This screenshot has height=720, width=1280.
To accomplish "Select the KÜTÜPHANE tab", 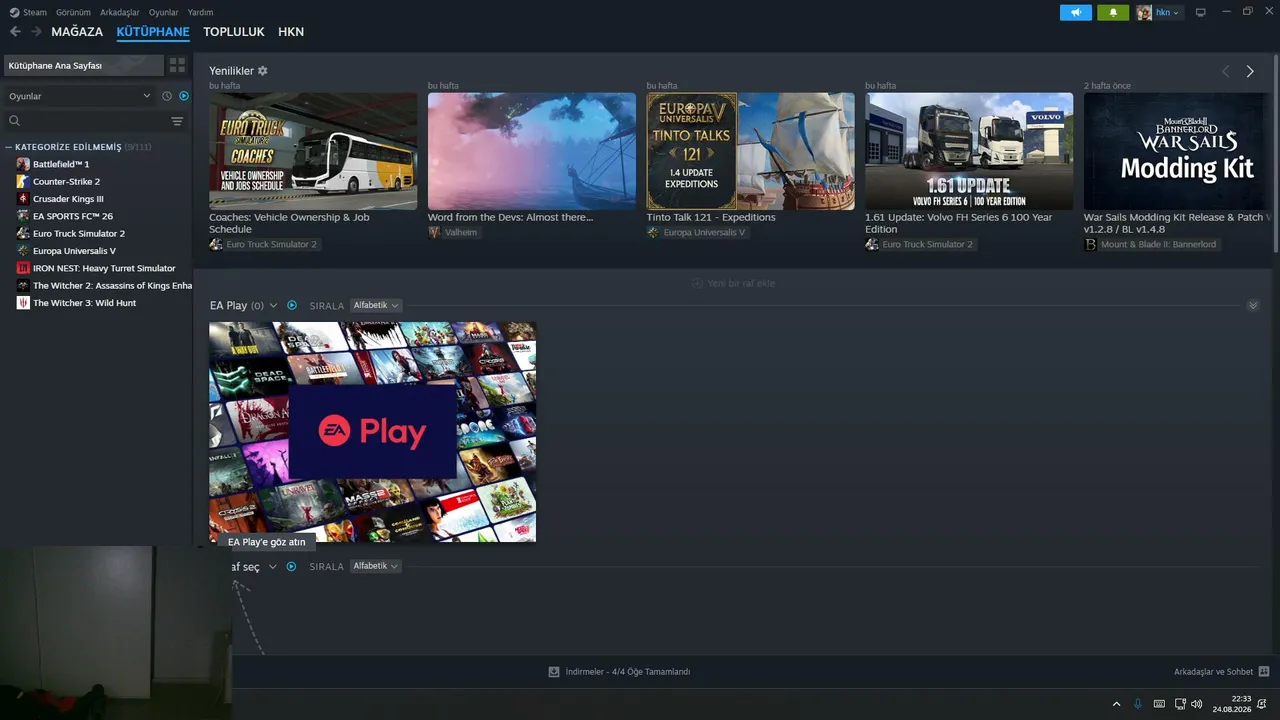I will [x=153, y=32].
